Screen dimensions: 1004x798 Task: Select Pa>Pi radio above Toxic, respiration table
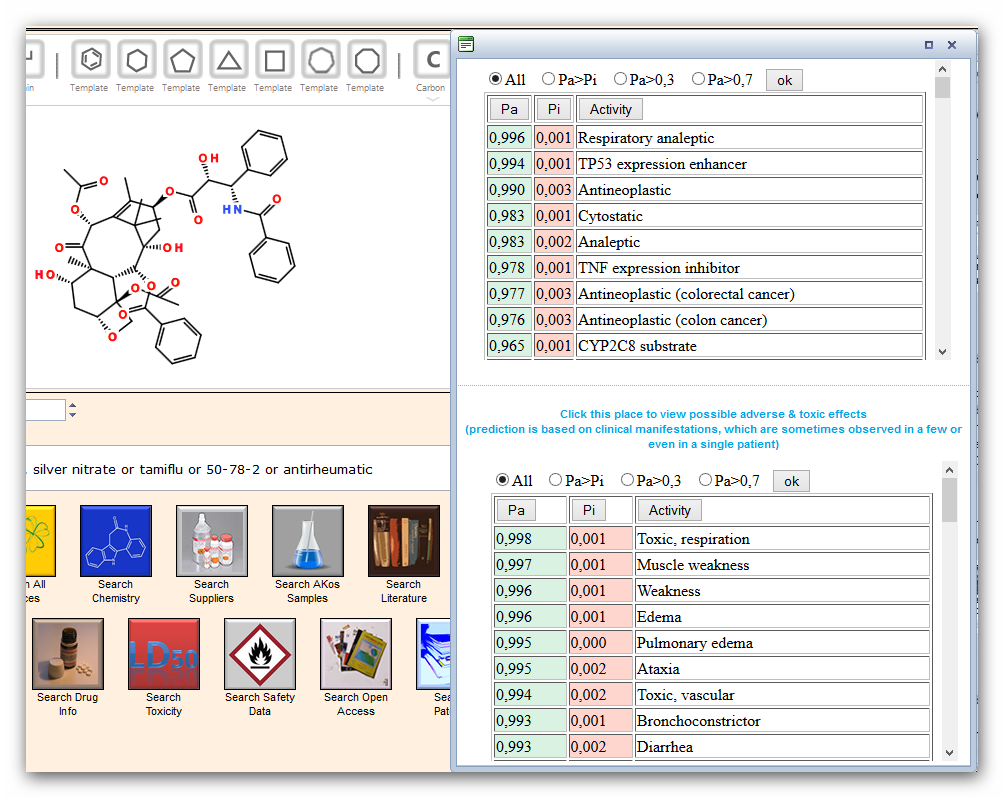(555, 480)
